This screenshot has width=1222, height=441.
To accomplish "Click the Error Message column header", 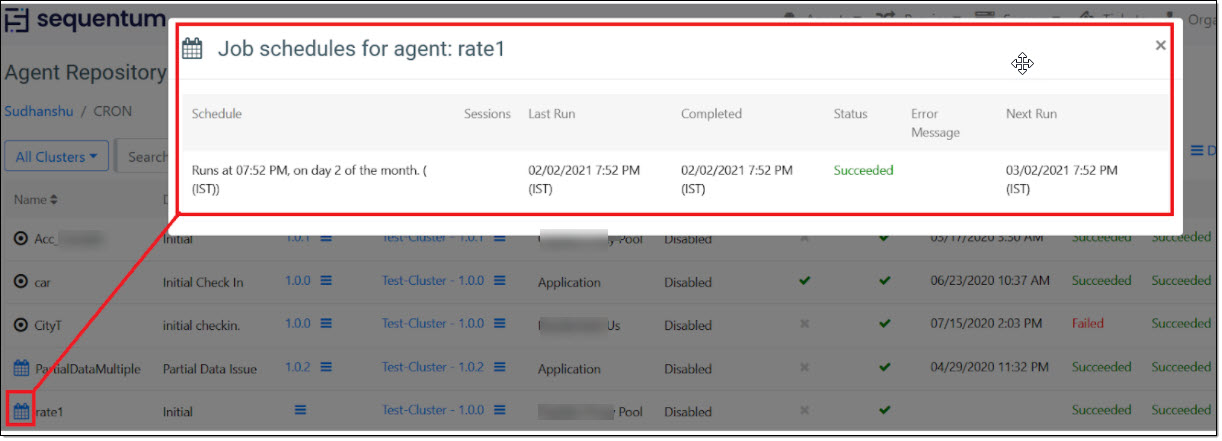I will [935, 123].
